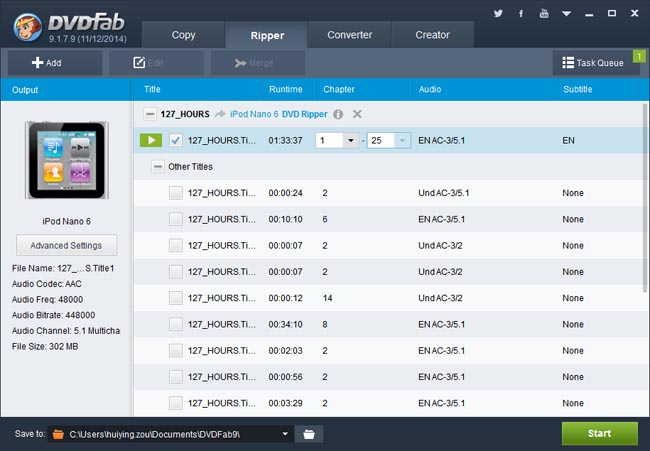Open DVDFab Facebook page icon

tap(521, 14)
